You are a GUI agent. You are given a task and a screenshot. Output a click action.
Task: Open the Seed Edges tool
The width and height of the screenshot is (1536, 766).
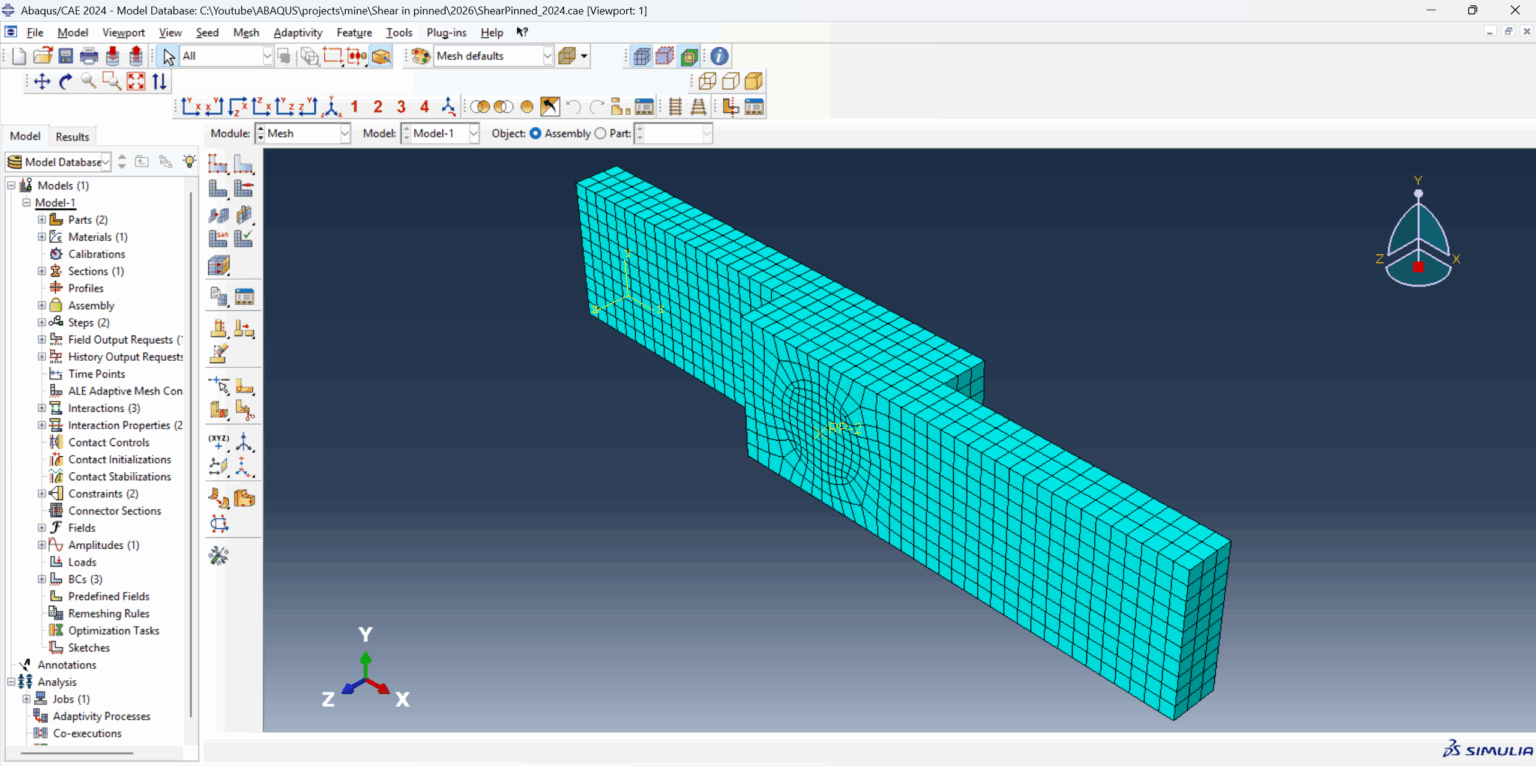point(243,162)
